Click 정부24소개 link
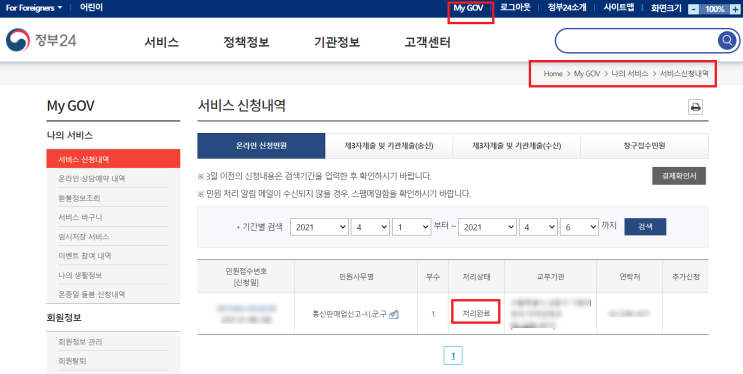Image resolution: width=743 pixels, height=374 pixels. (567, 8)
